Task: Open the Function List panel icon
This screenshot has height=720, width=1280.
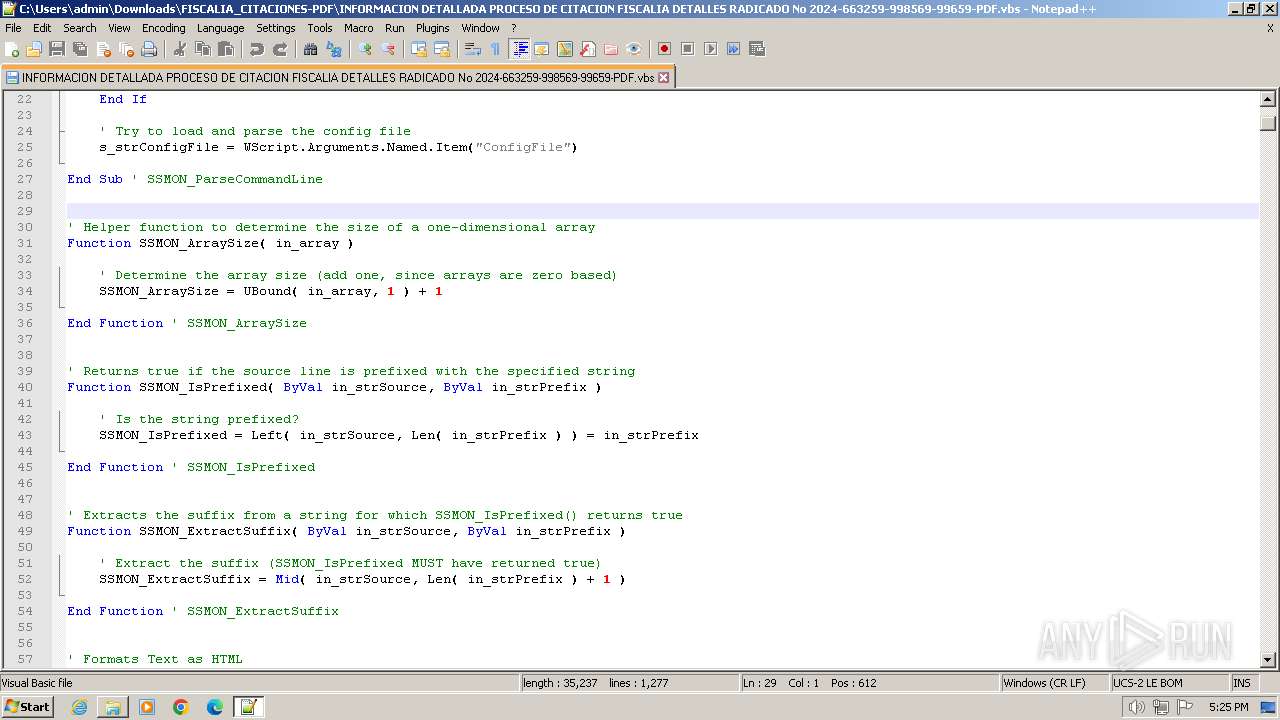Action: [x=588, y=49]
